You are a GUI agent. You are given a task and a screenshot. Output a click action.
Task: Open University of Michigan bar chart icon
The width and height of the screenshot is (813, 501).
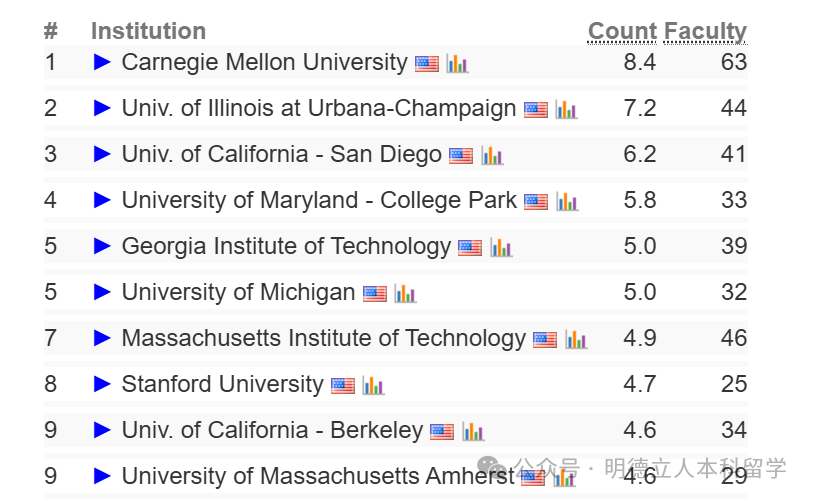(404, 293)
